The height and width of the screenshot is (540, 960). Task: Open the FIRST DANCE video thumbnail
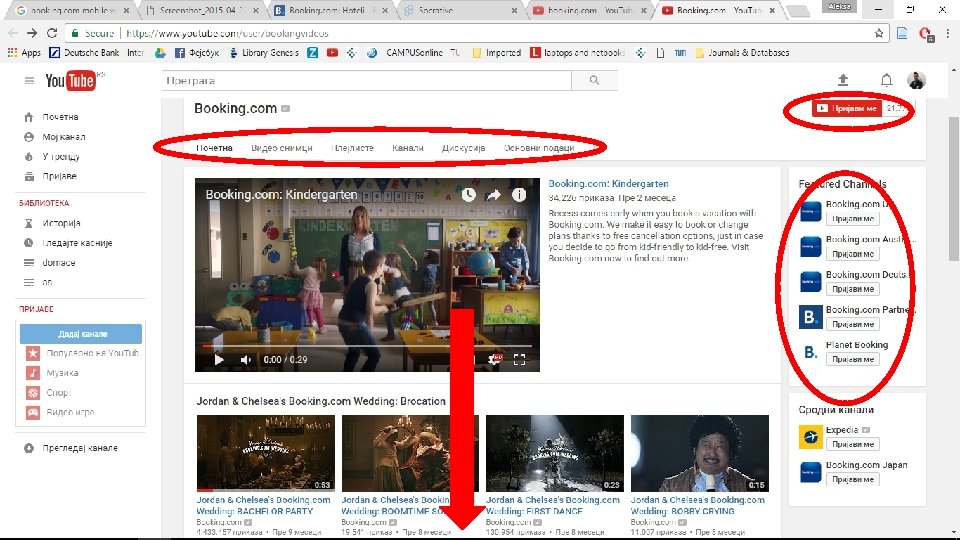555,453
